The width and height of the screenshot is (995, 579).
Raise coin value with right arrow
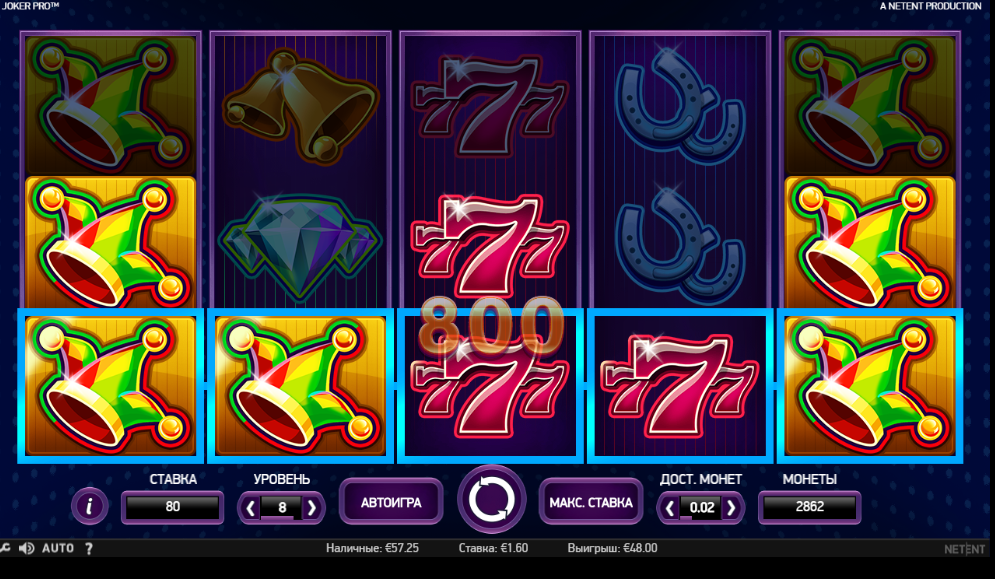coord(731,507)
